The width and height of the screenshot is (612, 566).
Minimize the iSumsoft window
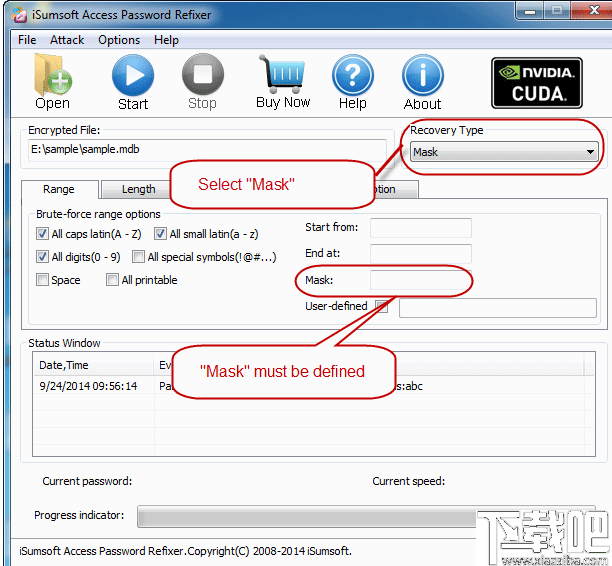click(x=529, y=11)
